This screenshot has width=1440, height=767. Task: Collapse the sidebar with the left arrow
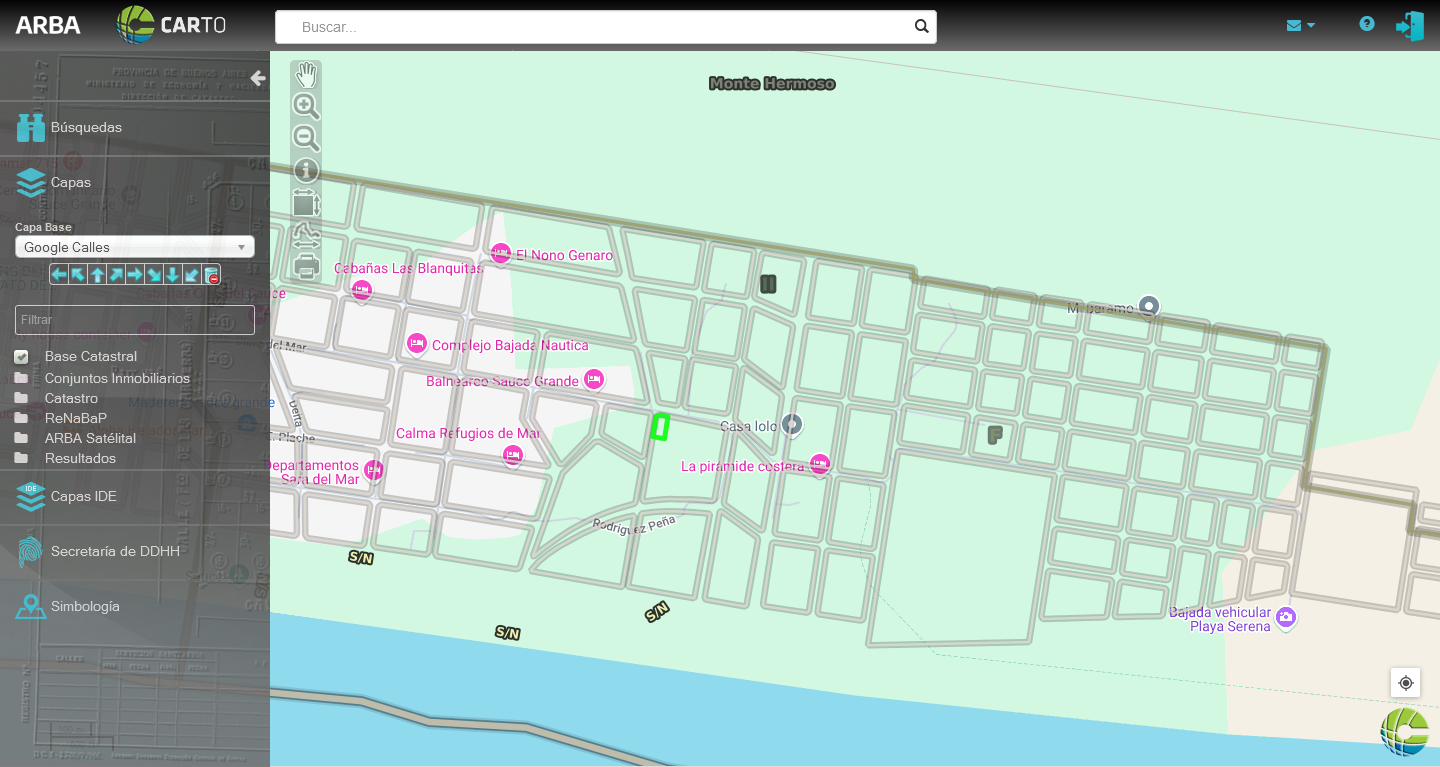tap(258, 78)
